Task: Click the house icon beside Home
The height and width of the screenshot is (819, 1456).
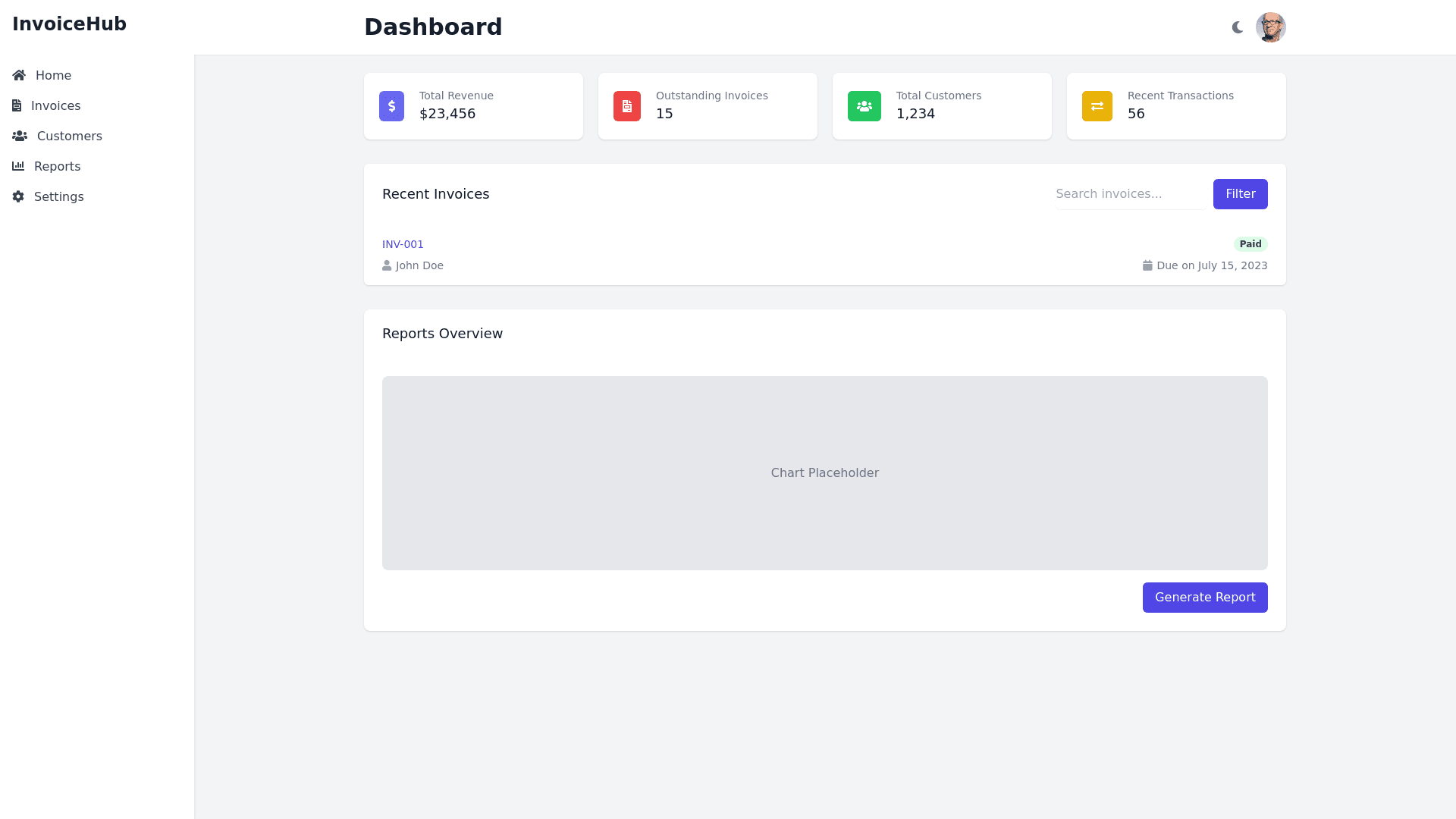Action: click(19, 75)
